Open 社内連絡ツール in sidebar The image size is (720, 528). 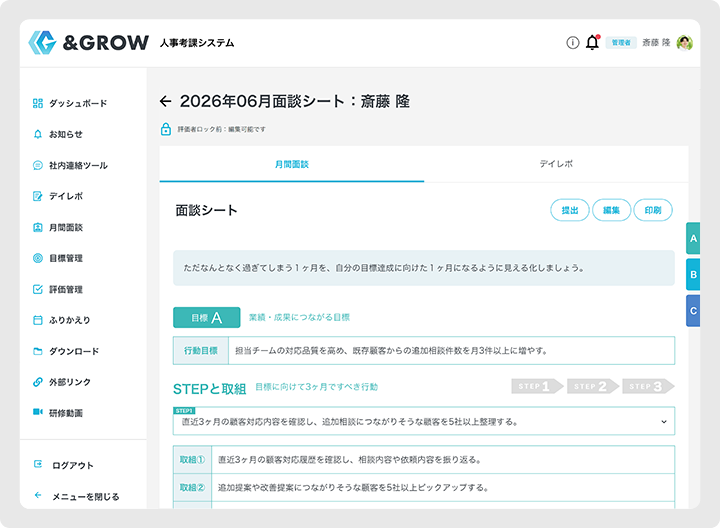(x=70, y=165)
